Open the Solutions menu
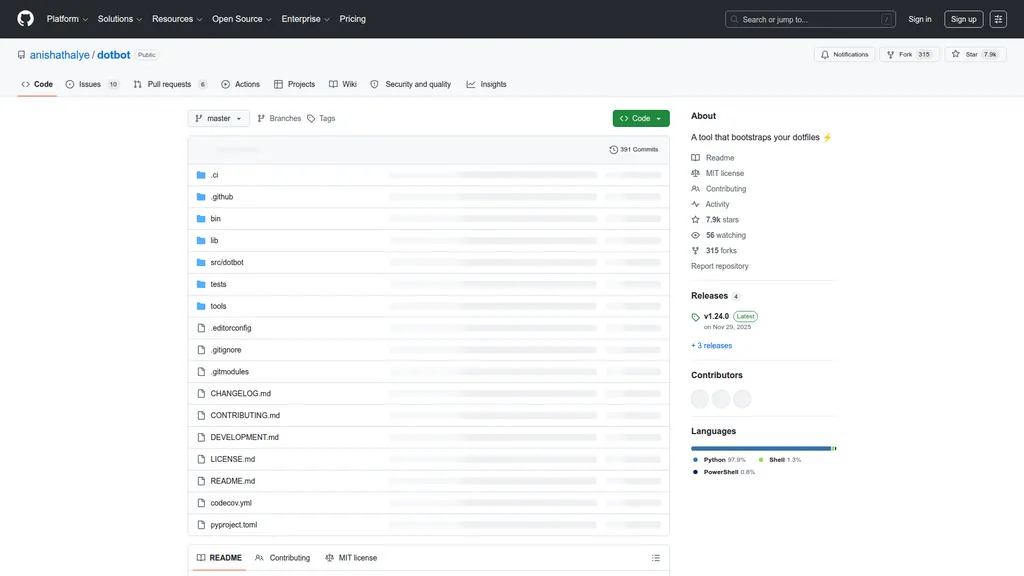Image resolution: width=1024 pixels, height=576 pixels. pos(120,19)
